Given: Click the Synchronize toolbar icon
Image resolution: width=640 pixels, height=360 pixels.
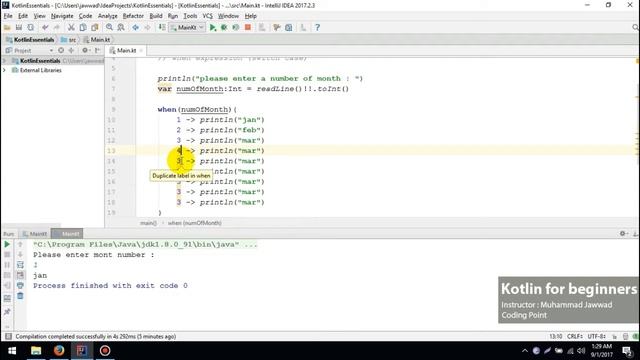Looking at the screenshot, I should (31, 27).
